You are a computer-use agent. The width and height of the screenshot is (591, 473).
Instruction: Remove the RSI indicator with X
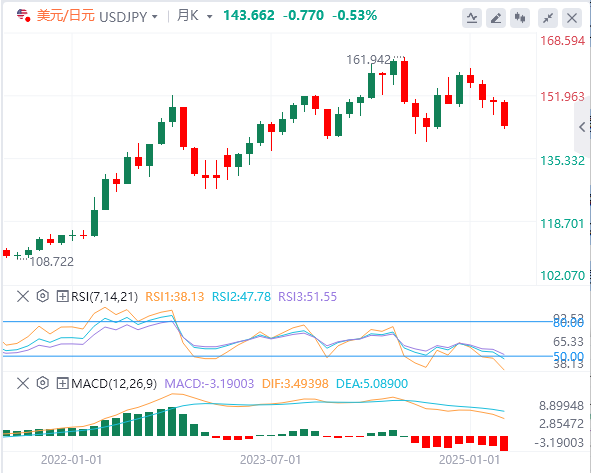(x=23, y=296)
